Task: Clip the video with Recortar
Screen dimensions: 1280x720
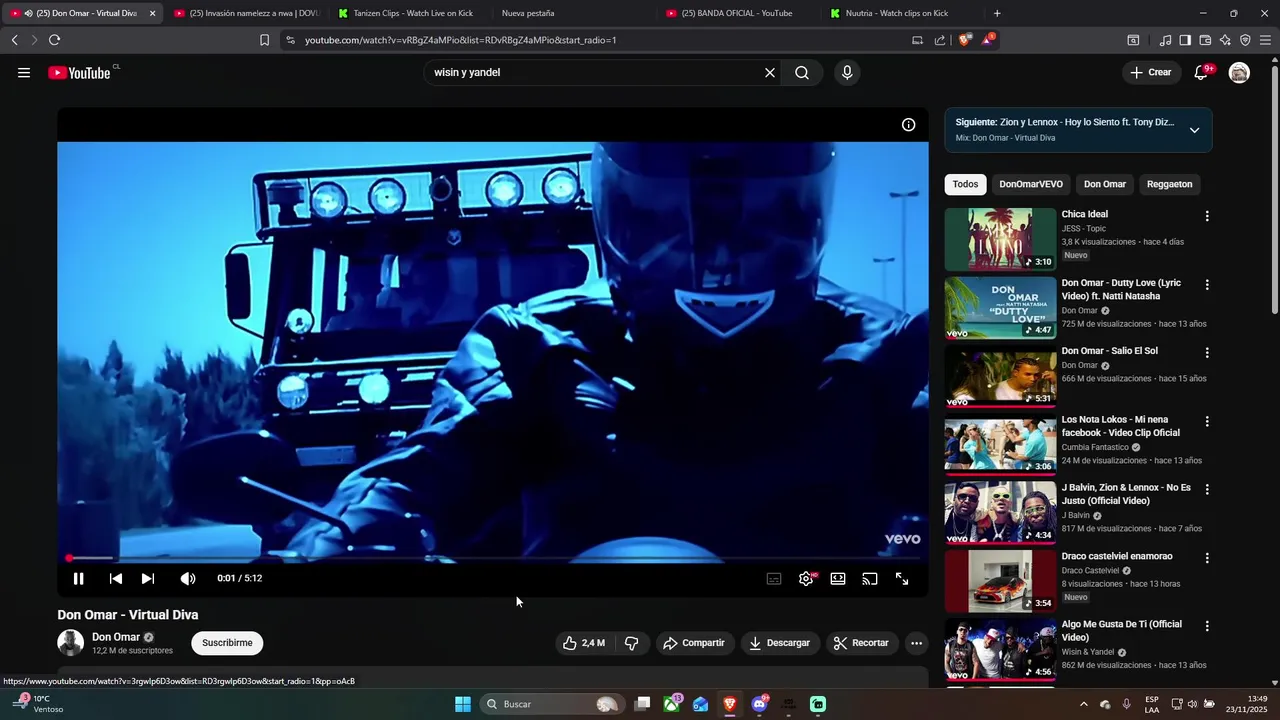Action: (861, 643)
